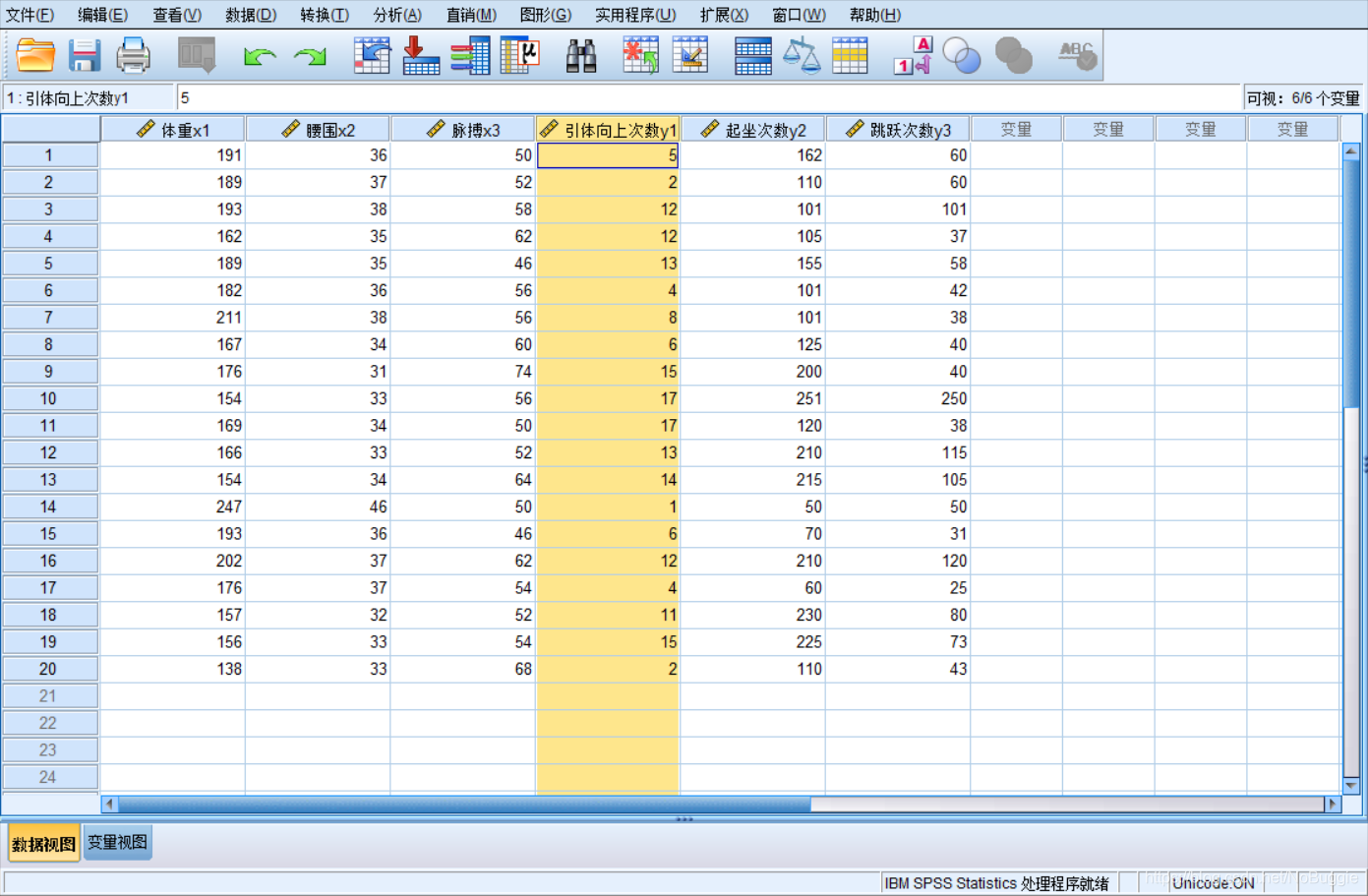
Task: Click the Use variable sets icon
Action: click(962, 55)
